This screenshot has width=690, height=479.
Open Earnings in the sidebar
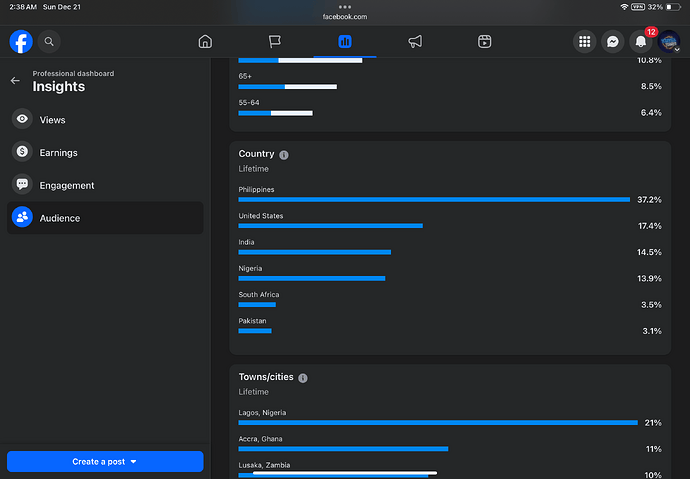coord(58,153)
